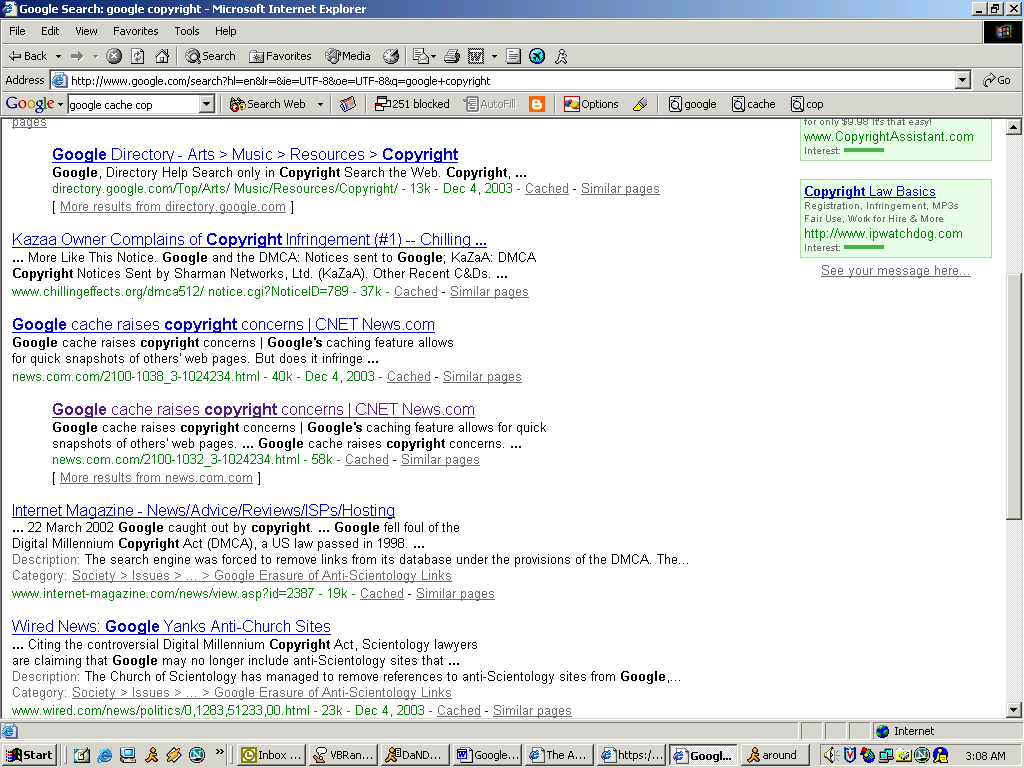Open Mail icon dropdown arrow

(x=433, y=57)
